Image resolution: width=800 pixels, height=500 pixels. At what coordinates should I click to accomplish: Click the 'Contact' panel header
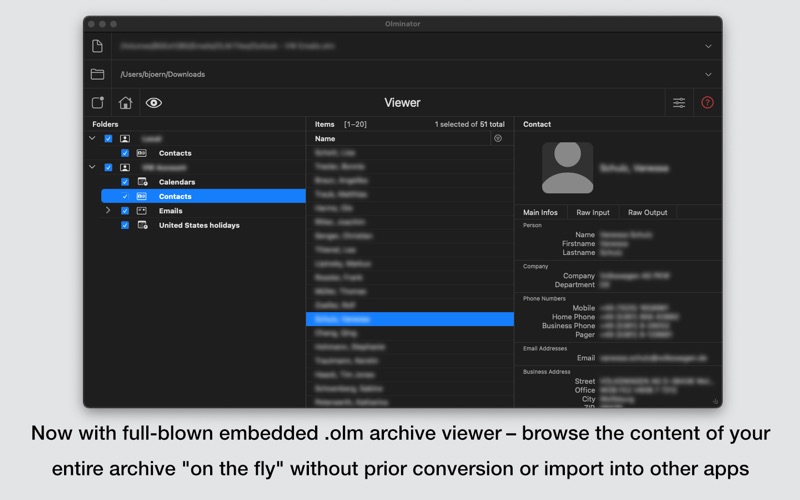point(537,124)
